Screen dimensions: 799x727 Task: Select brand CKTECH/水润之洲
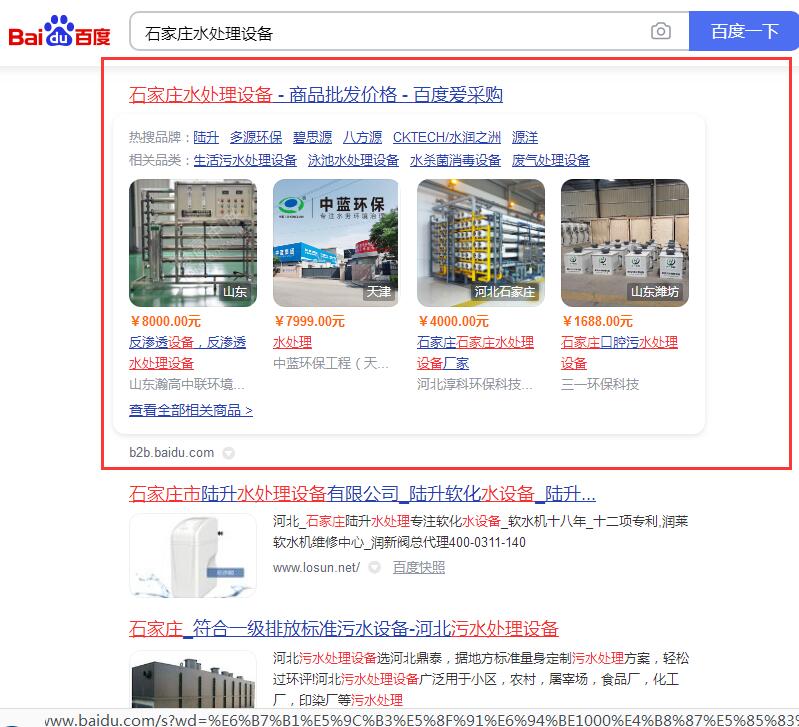[446, 137]
